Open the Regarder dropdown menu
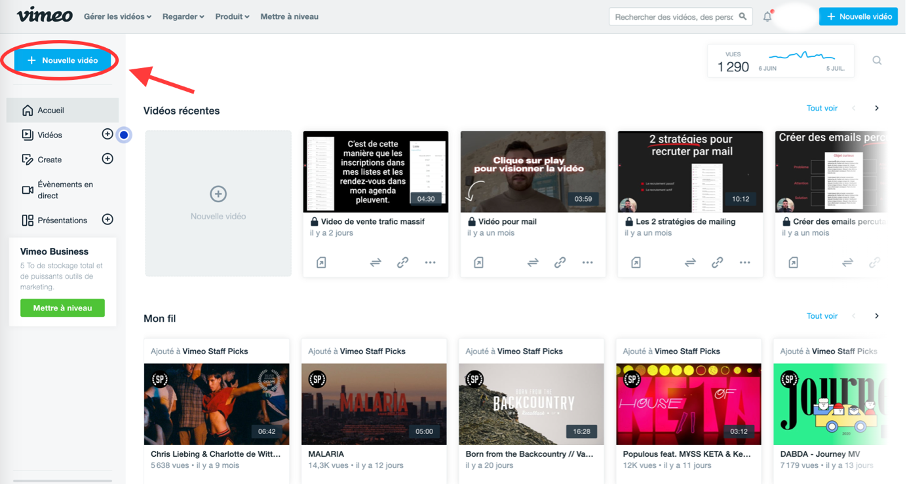This screenshot has width=906, height=484. [x=183, y=17]
